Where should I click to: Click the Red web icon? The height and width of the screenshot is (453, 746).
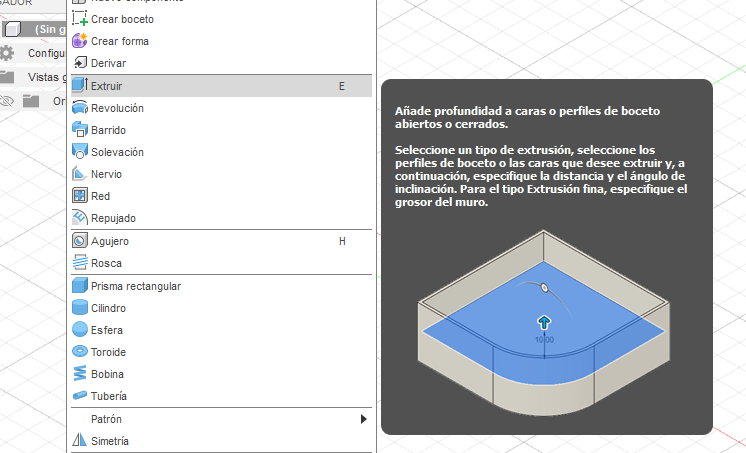coord(79,196)
